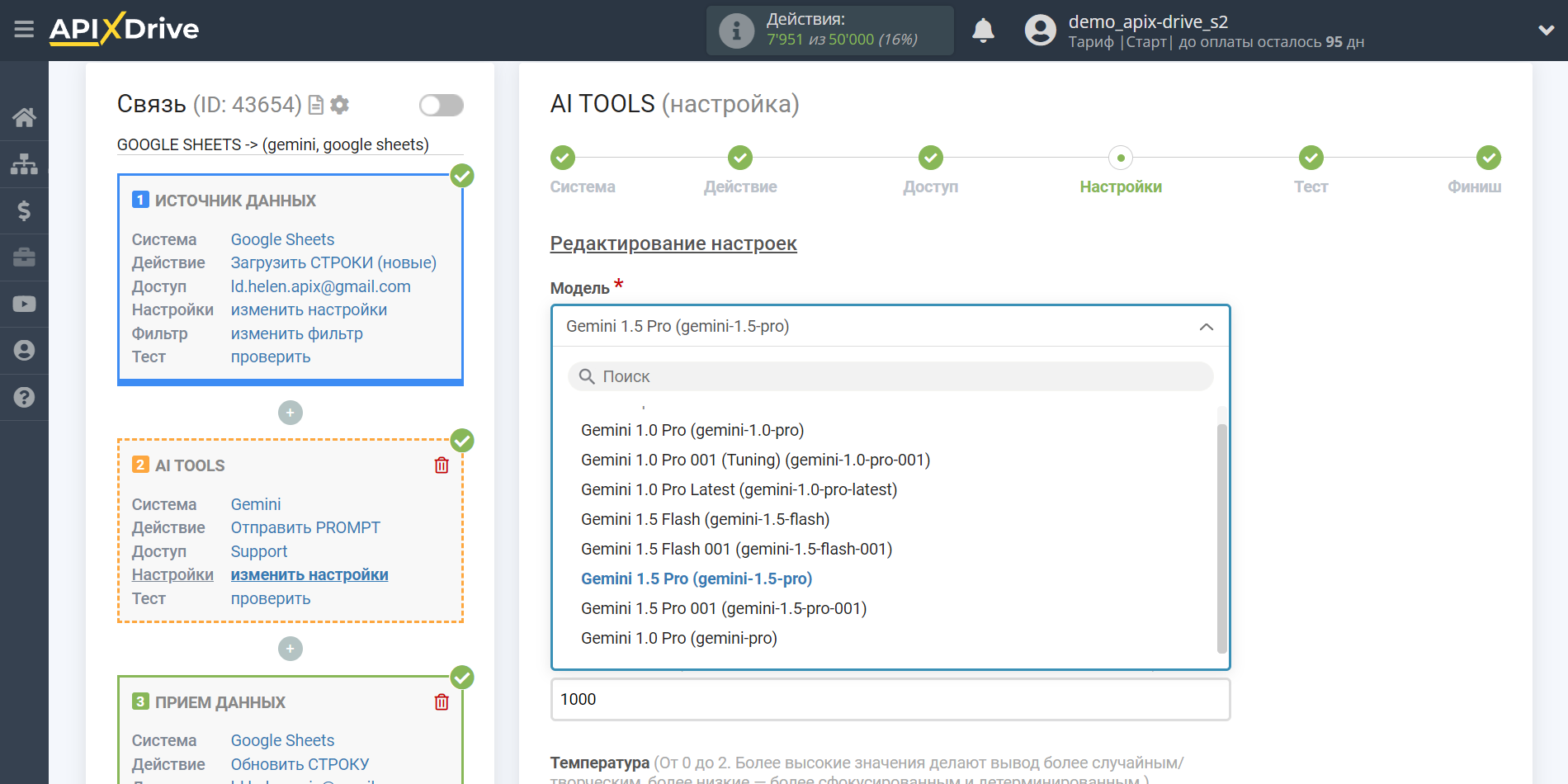Open the notifications bell
The height and width of the screenshot is (784, 1568).
pos(983,31)
